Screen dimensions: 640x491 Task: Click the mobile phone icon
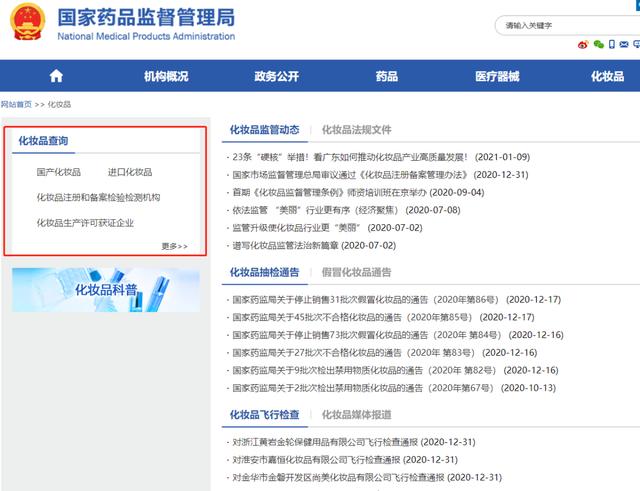click(611, 44)
